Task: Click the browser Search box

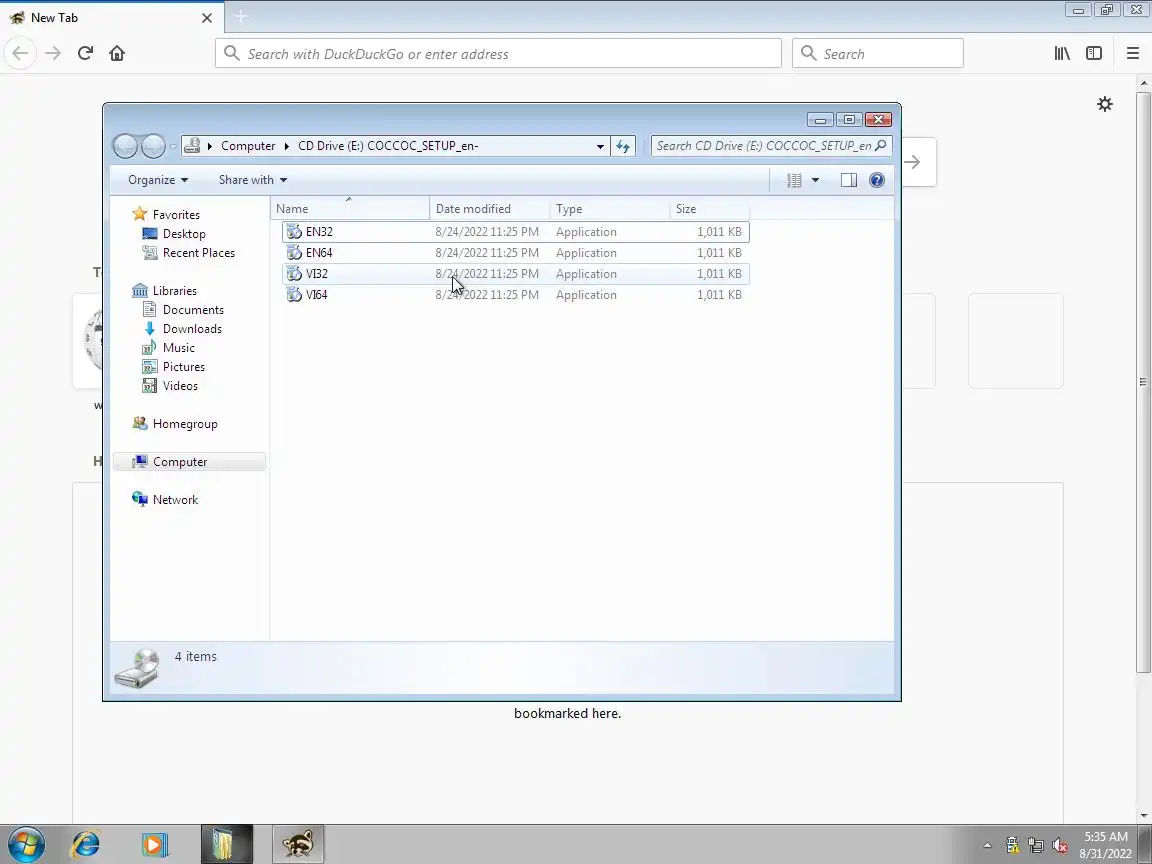Action: 877,54
